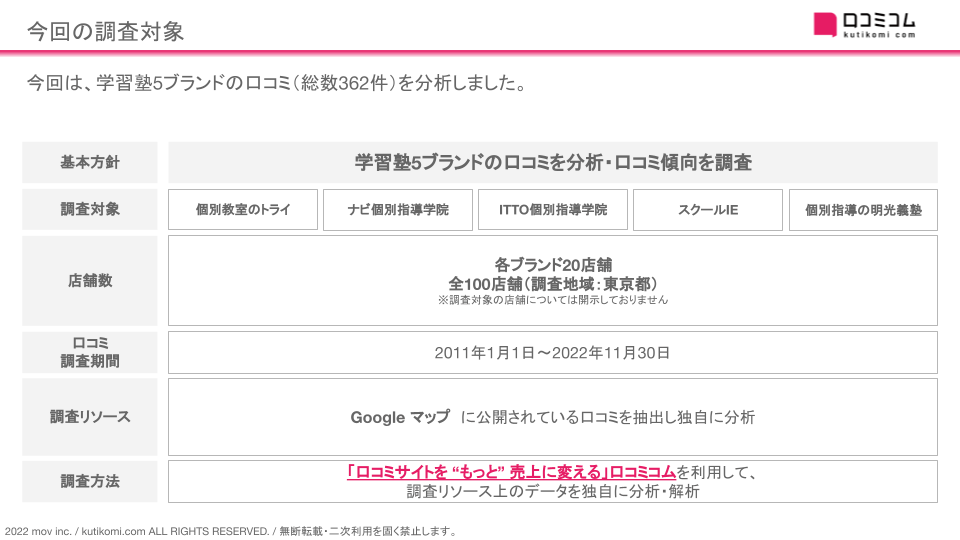Select the 調査リソース label cell
This screenshot has width=960, height=540.
90,416
